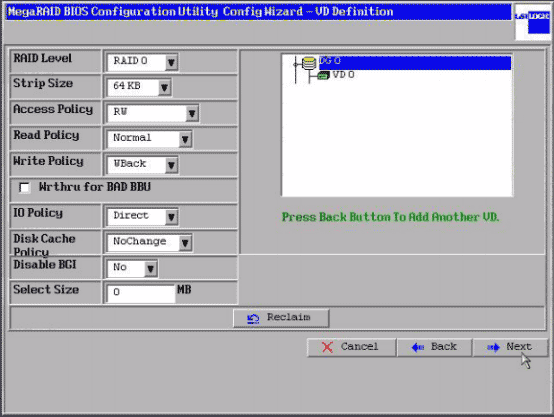Image resolution: width=554 pixels, height=417 pixels.
Task: Click the Reclaim button
Action: pos(281,318)
